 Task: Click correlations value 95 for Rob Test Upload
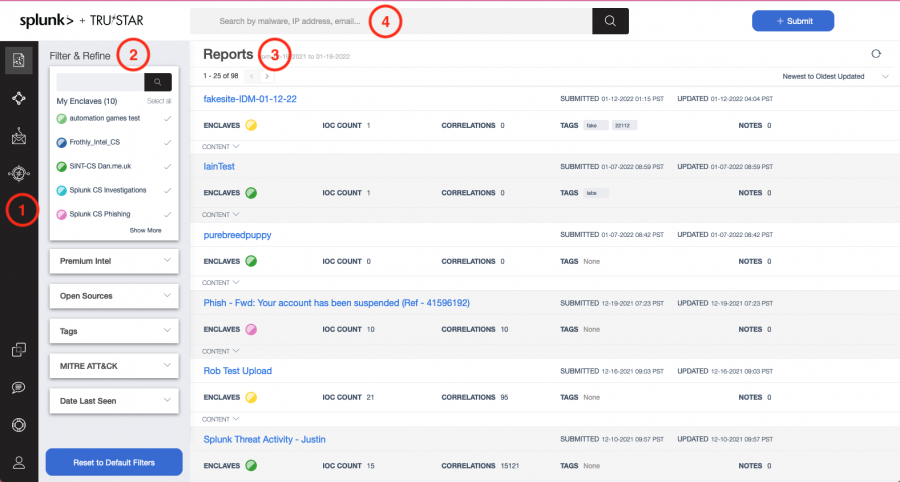[x=504, y=397]
